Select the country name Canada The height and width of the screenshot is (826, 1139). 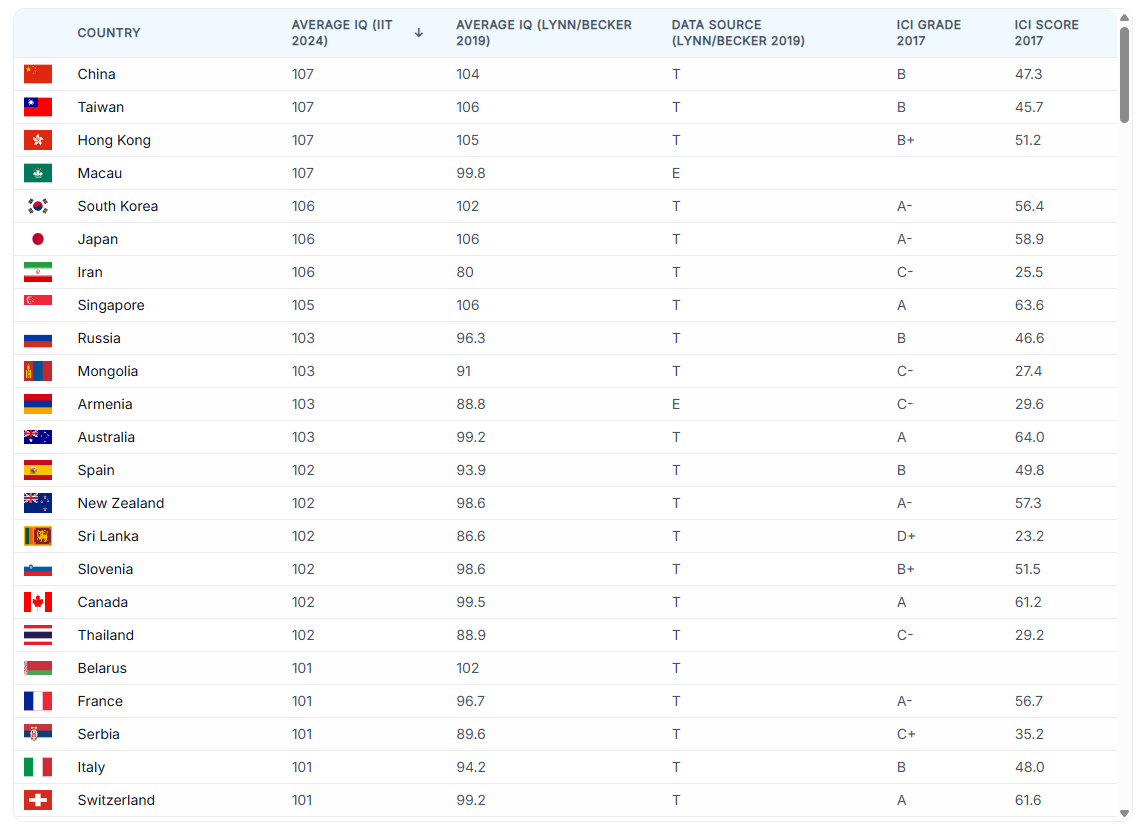[x=102, y=602]
